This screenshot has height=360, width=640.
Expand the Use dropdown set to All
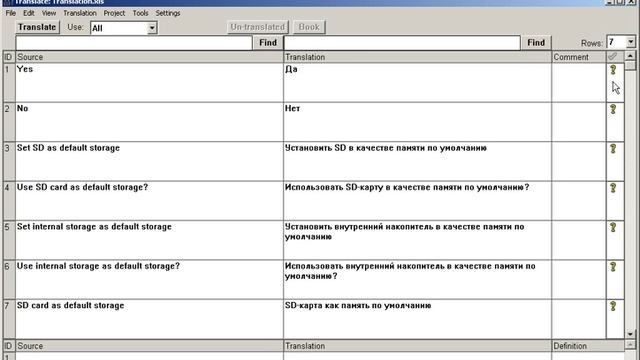[152, 28]
